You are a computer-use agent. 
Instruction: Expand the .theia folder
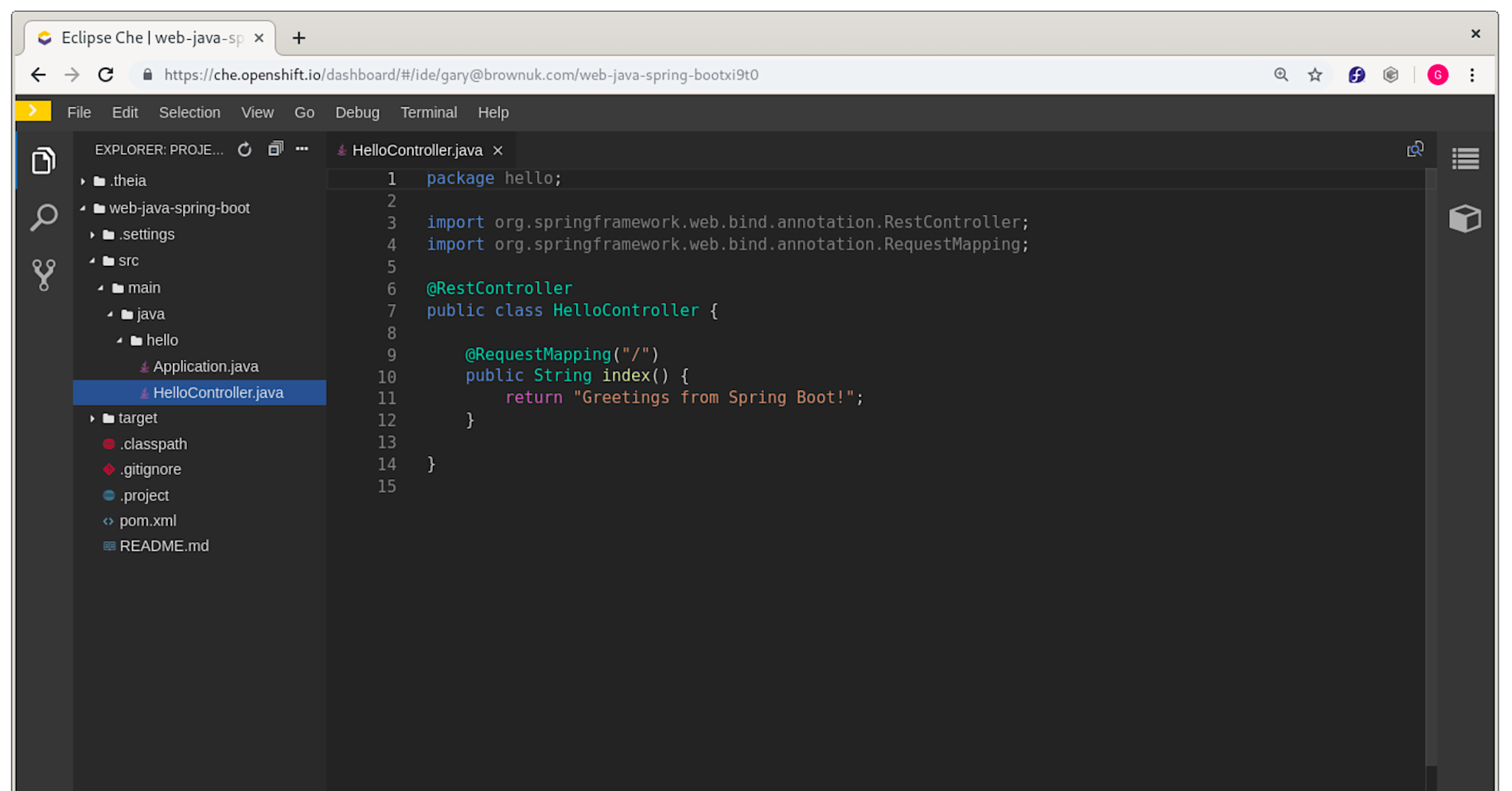84,181
